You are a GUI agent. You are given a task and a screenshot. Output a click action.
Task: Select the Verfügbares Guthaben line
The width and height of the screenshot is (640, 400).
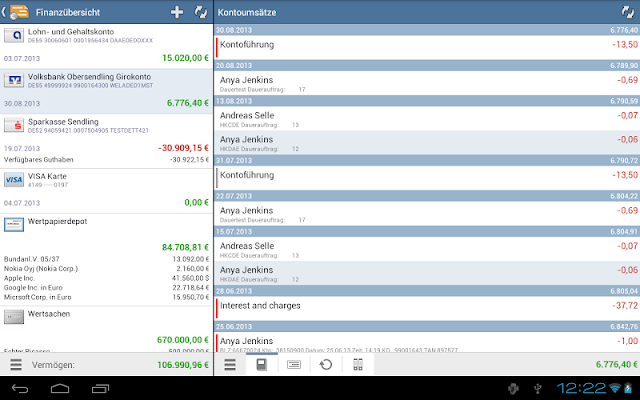point(106,160)
